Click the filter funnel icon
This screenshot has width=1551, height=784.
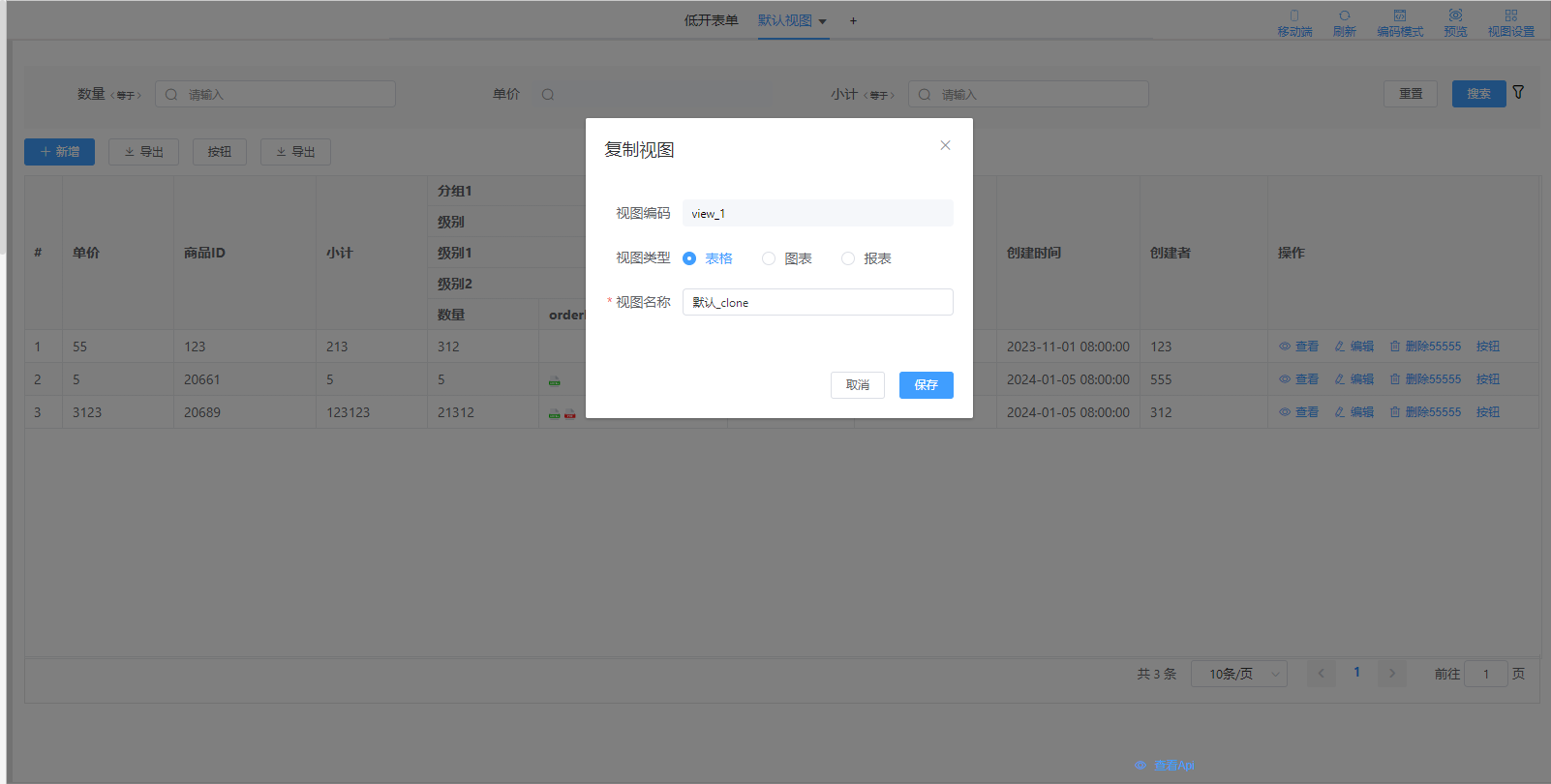1518,93
